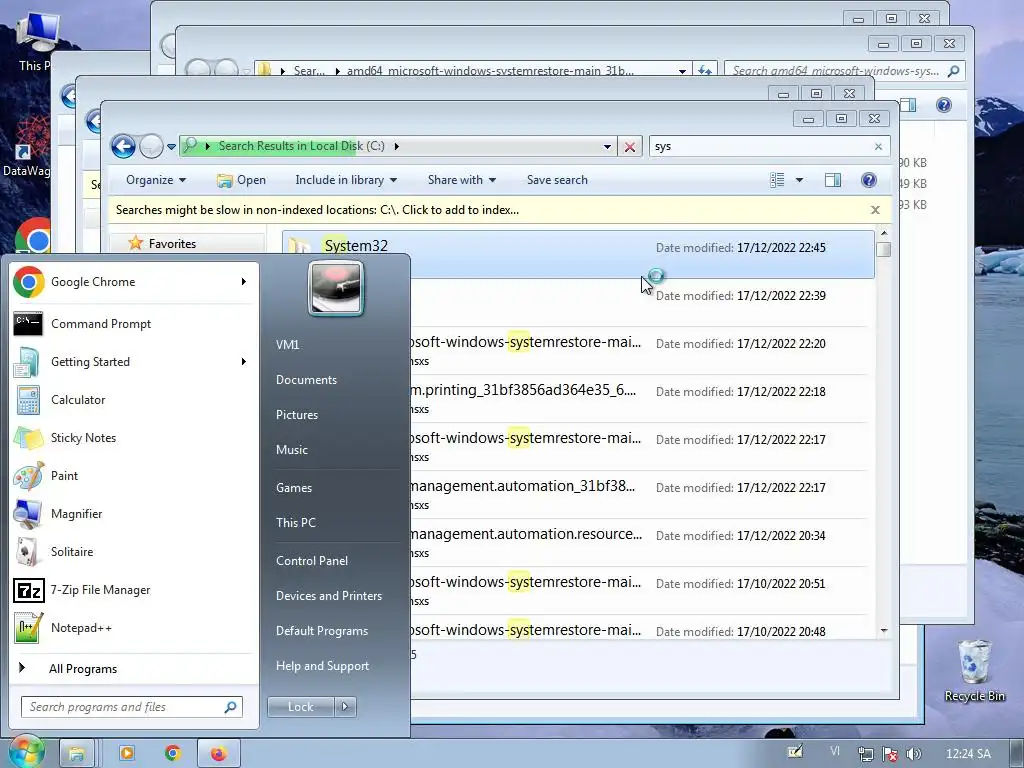
Task: Open view options dropdown arrow
Action: click(799, 180)
